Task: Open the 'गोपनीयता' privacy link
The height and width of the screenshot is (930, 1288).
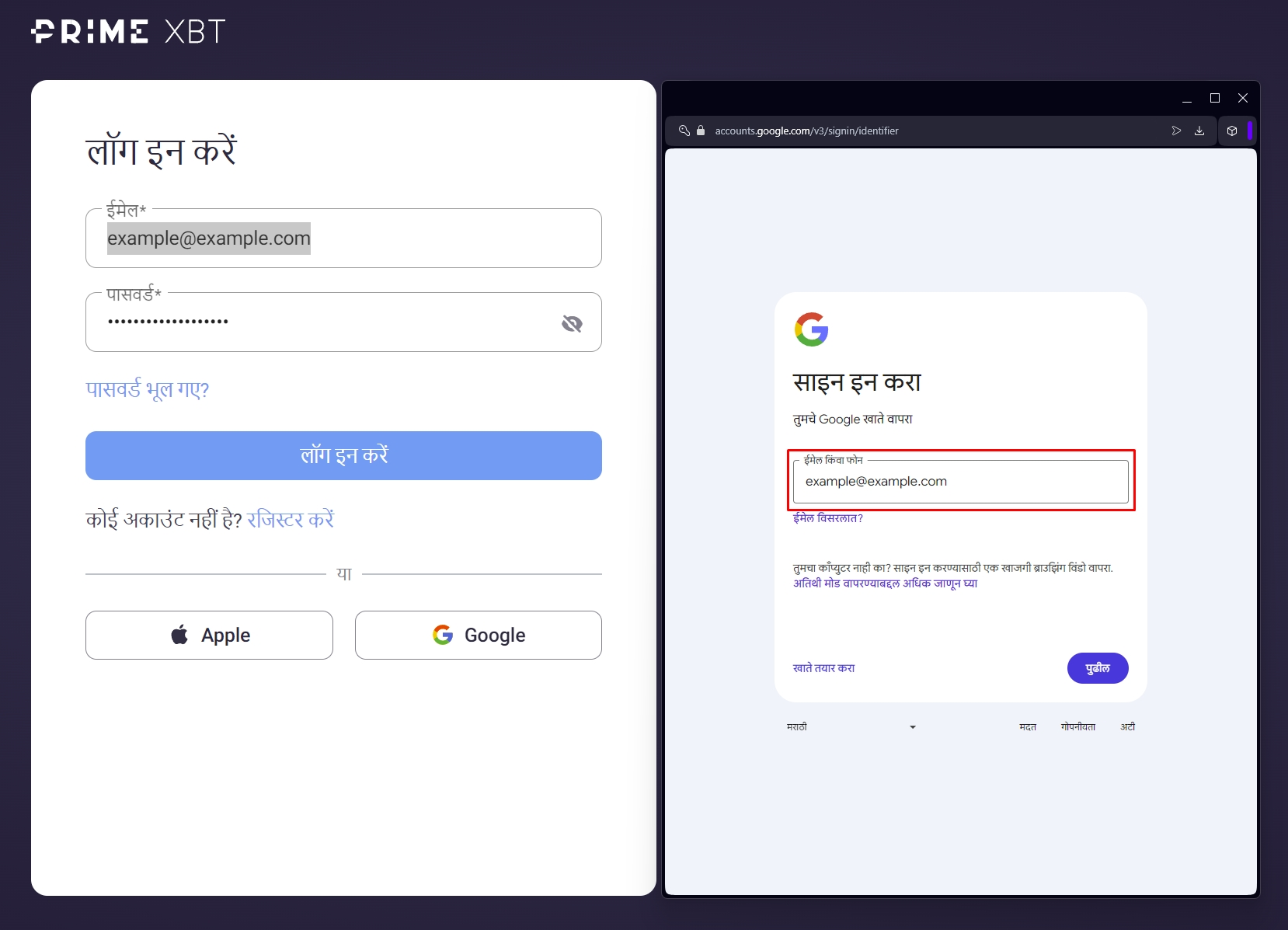Action: tap(1078, 727)
